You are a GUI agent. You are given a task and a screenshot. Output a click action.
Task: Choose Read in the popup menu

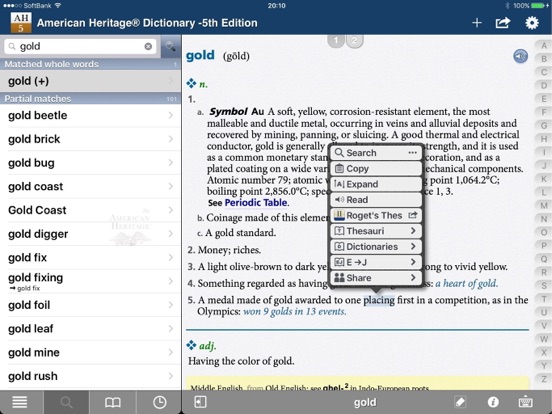(376, 200)
